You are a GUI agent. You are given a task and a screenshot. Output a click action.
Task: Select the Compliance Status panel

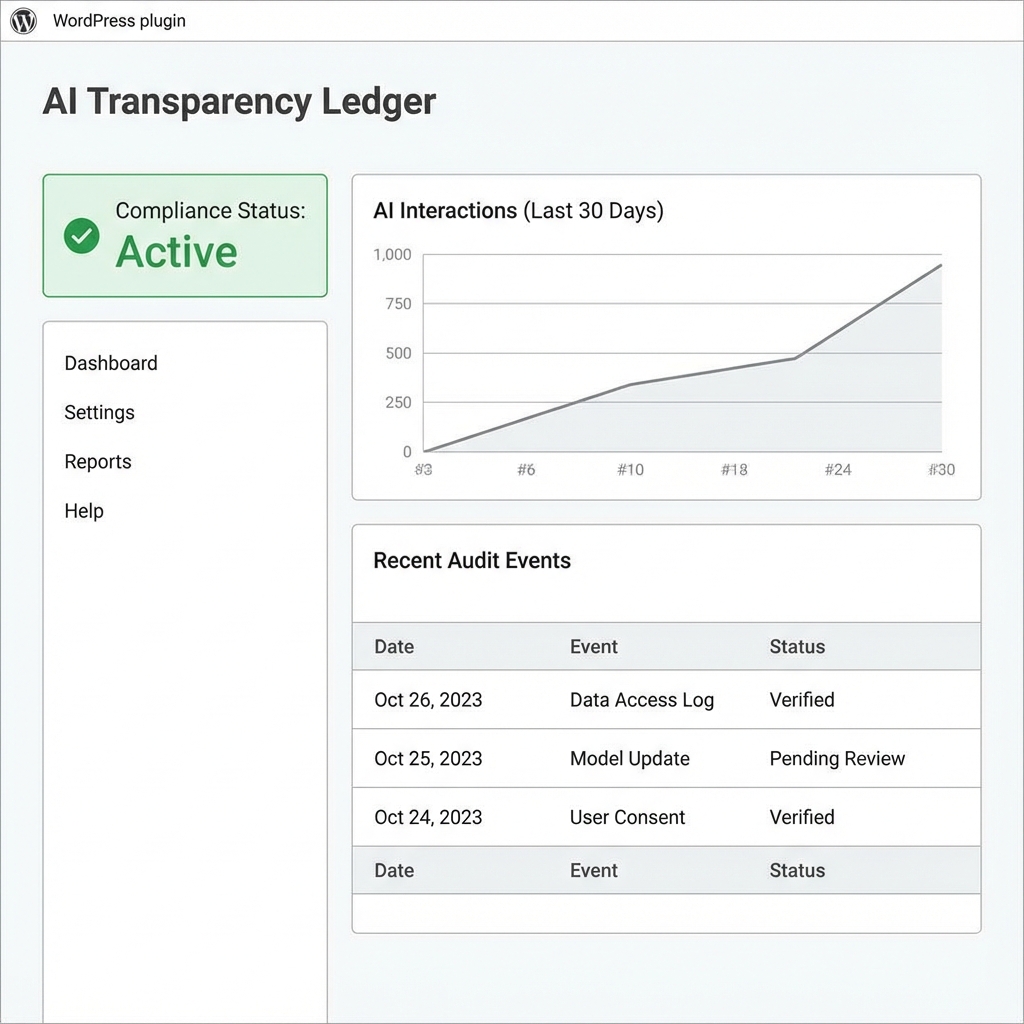185,236
